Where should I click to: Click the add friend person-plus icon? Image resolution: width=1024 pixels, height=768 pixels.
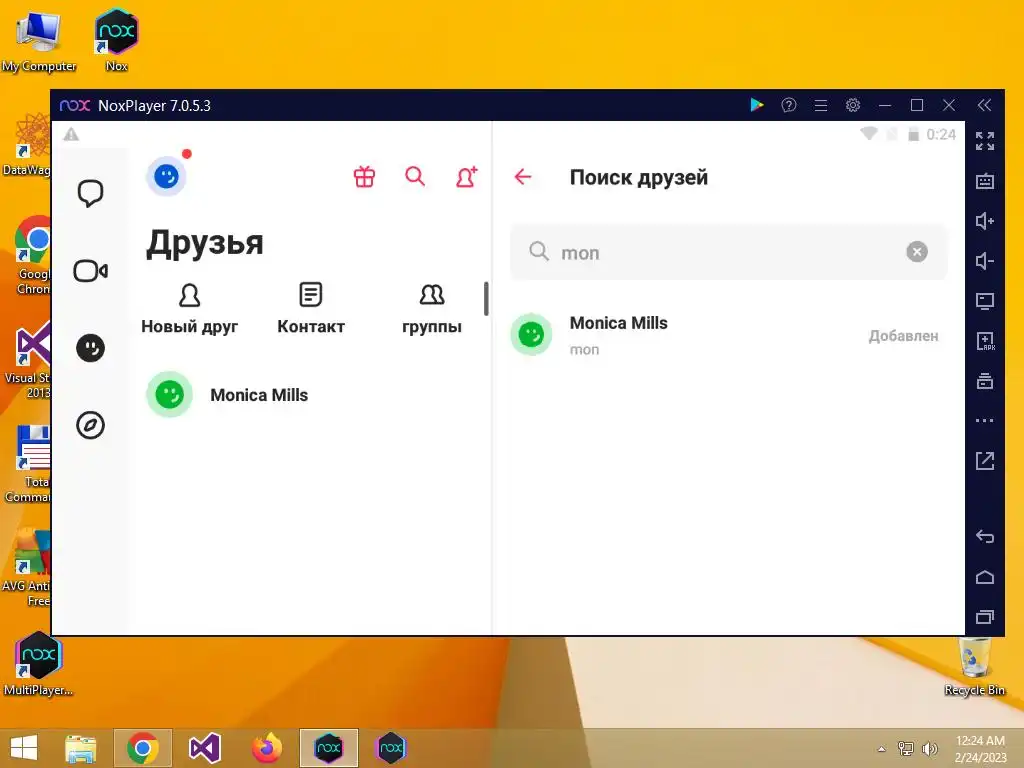pos(466,176)
